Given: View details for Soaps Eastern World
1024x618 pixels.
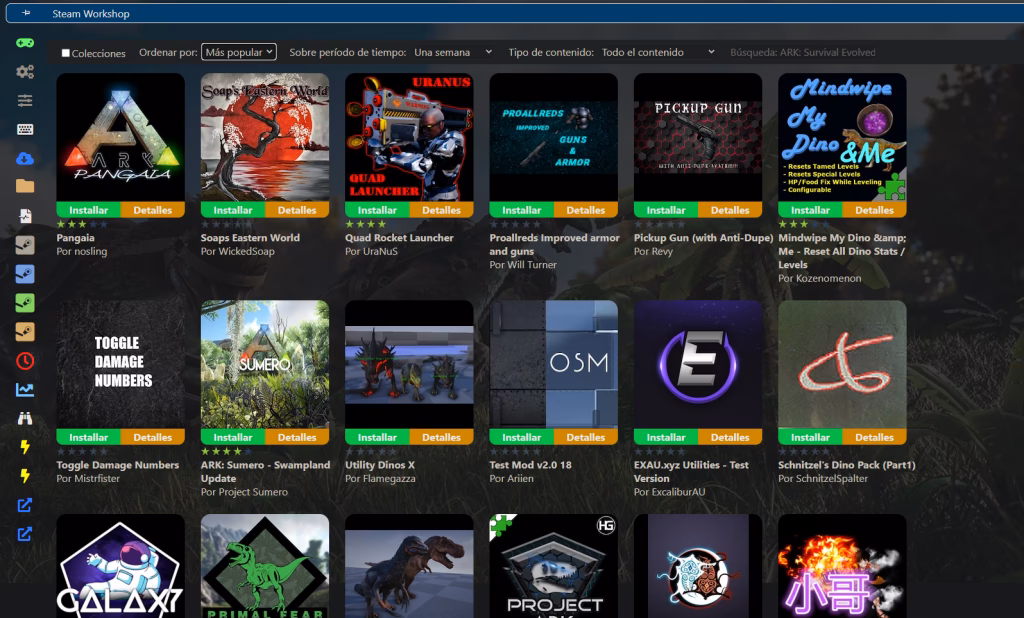Looking at the screenshot, I should 297,210.
